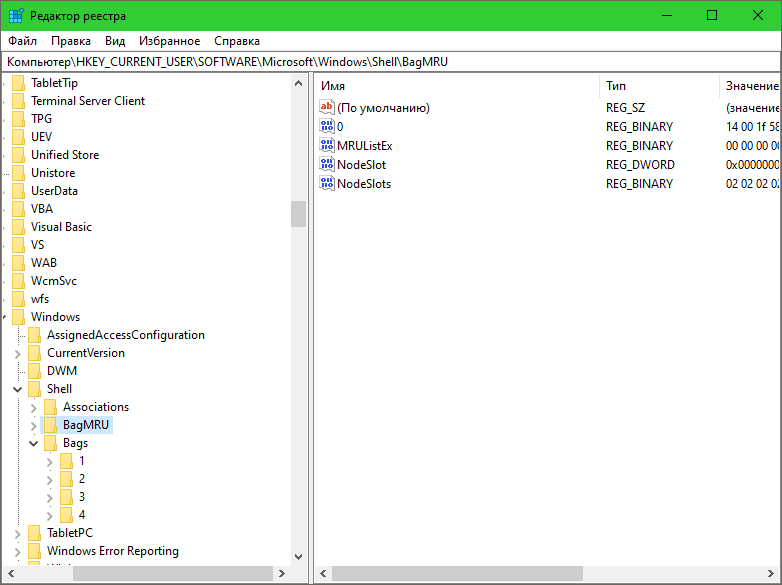The width and height of the screenshot is (782, 585).
Task: Click the Registry Editor app icon in title bar
Action: coord(16,16)
